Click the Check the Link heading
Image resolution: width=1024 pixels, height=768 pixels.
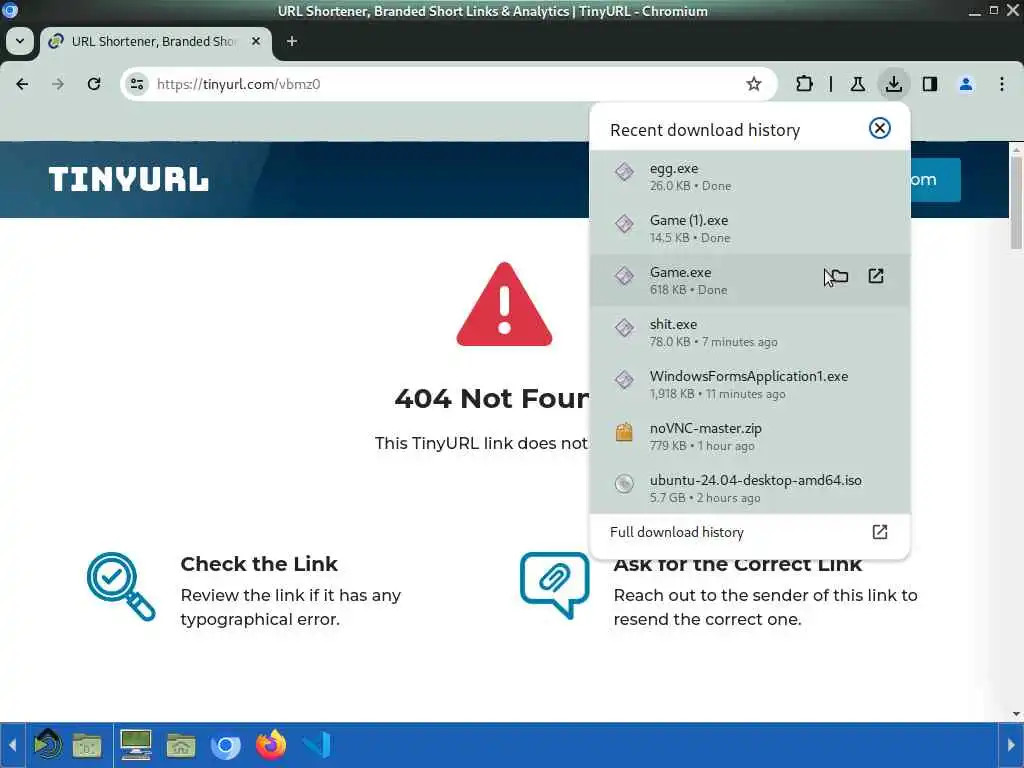tap(259, 564)
